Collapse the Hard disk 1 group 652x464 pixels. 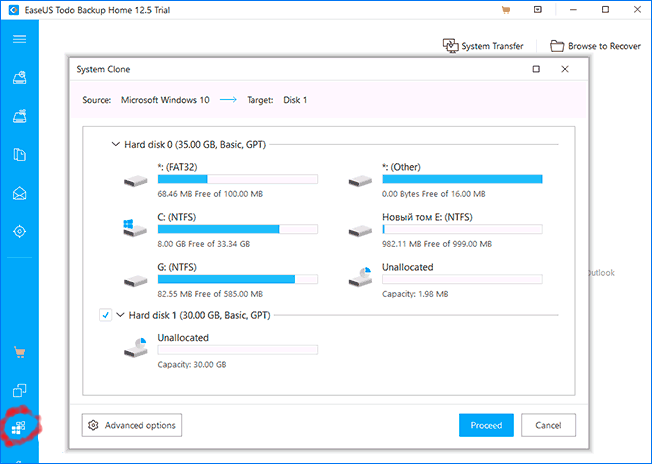pyautogui.click(x=120, y=315)
